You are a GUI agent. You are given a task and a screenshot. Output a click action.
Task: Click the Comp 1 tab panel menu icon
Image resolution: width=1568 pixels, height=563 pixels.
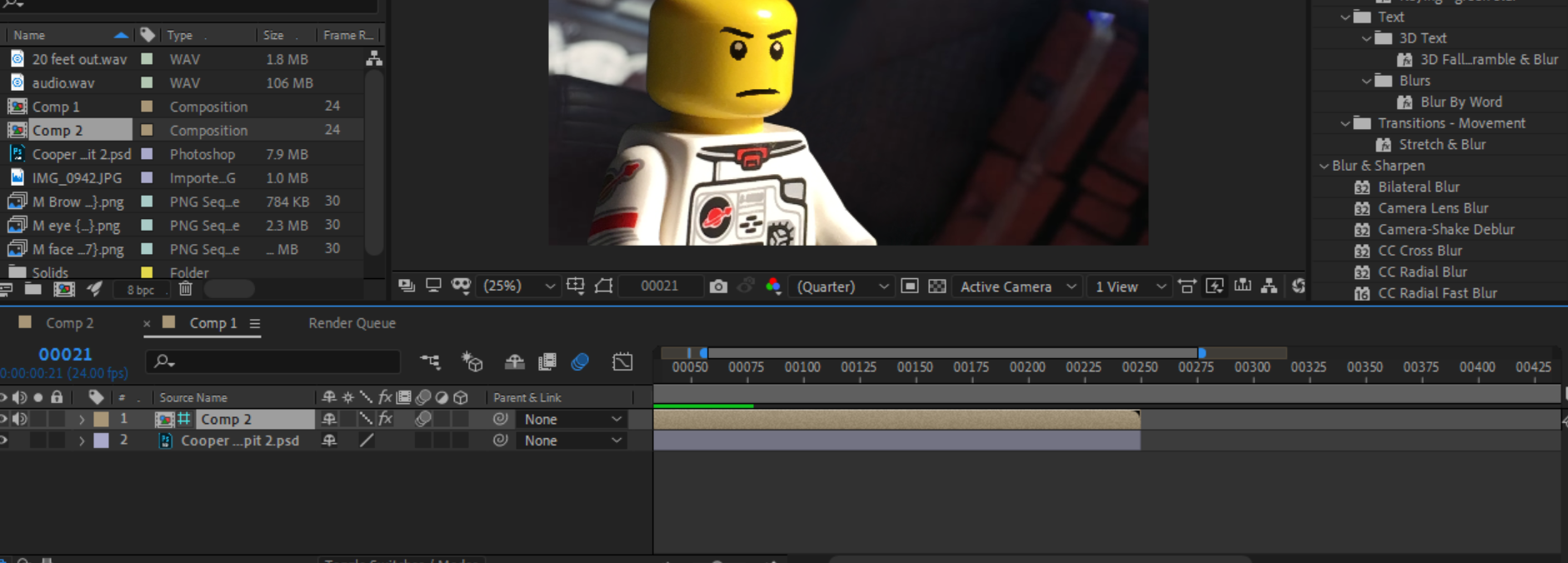coord(254,323)
